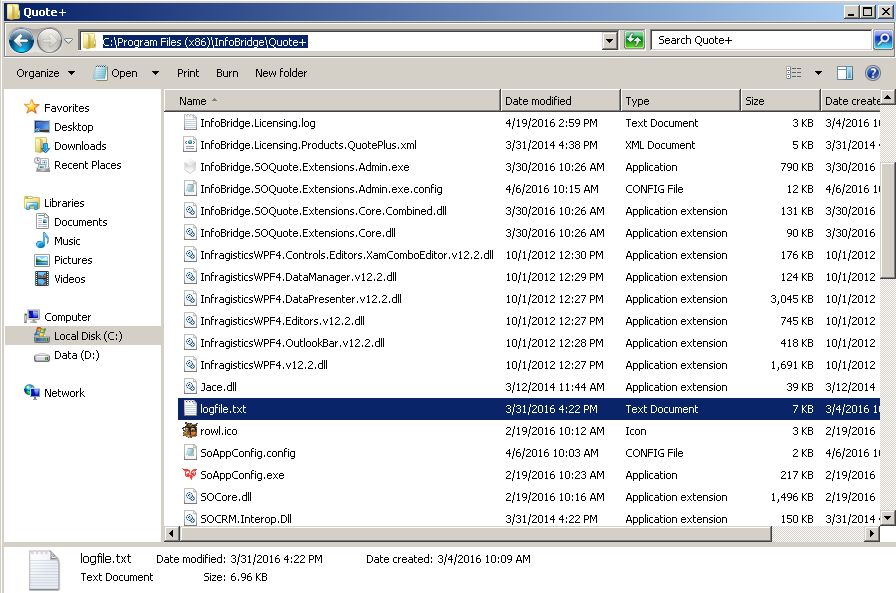
Task: Click the rowl.ico owl icon
Action: point(190,431)
